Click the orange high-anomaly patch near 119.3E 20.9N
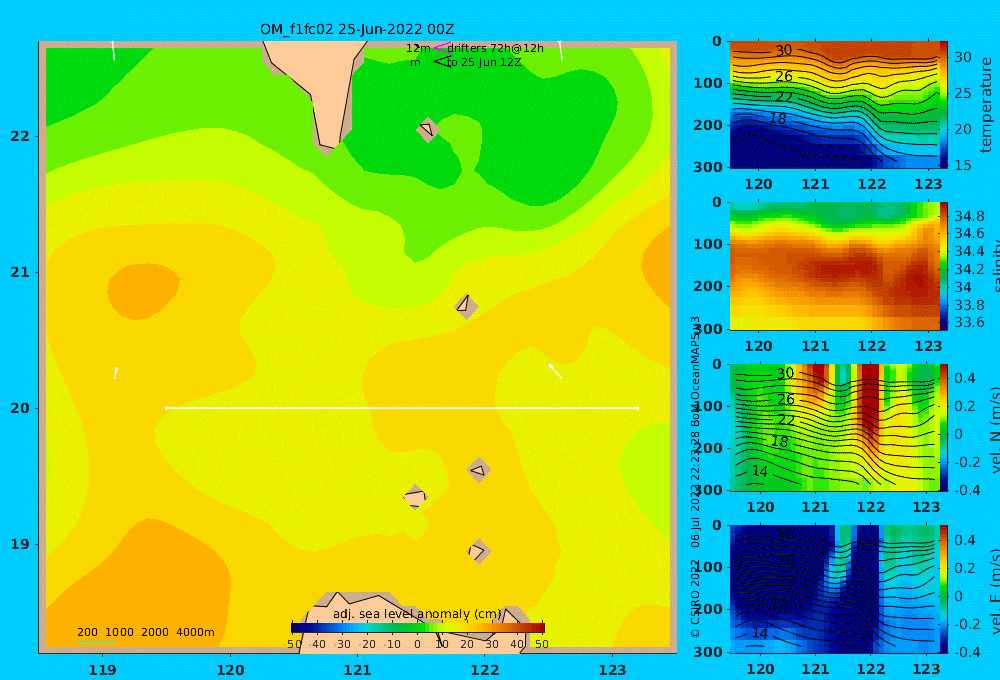 pos(143,291)
